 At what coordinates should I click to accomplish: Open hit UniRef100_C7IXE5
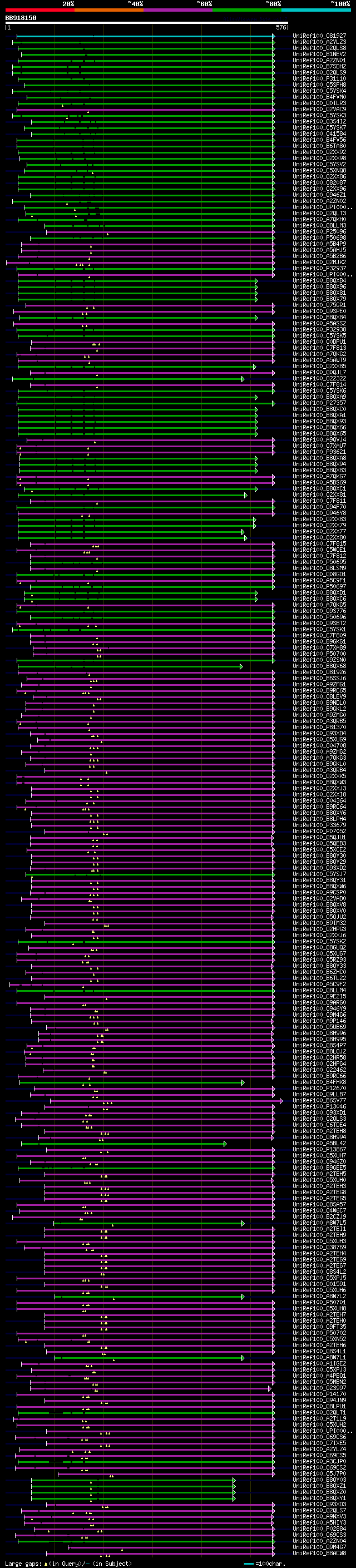[x=319, y=1443]
